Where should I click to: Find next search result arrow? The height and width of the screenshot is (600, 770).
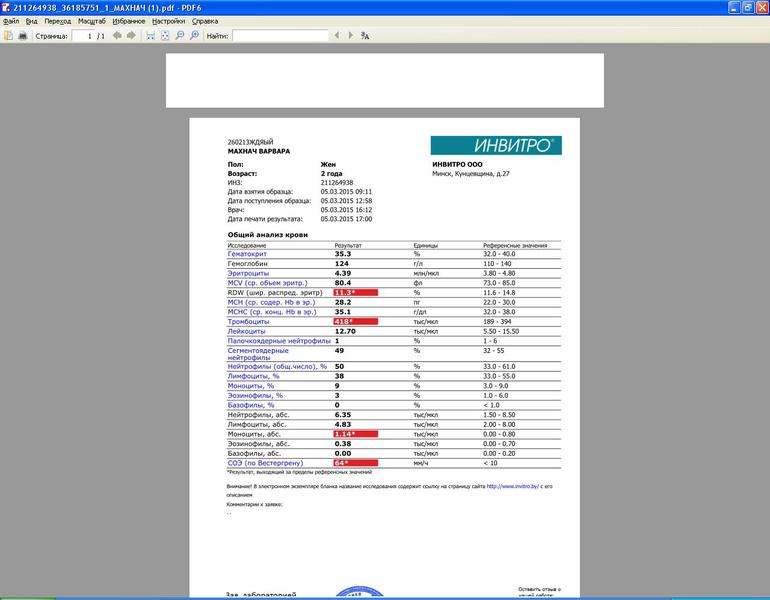(350, 36)
